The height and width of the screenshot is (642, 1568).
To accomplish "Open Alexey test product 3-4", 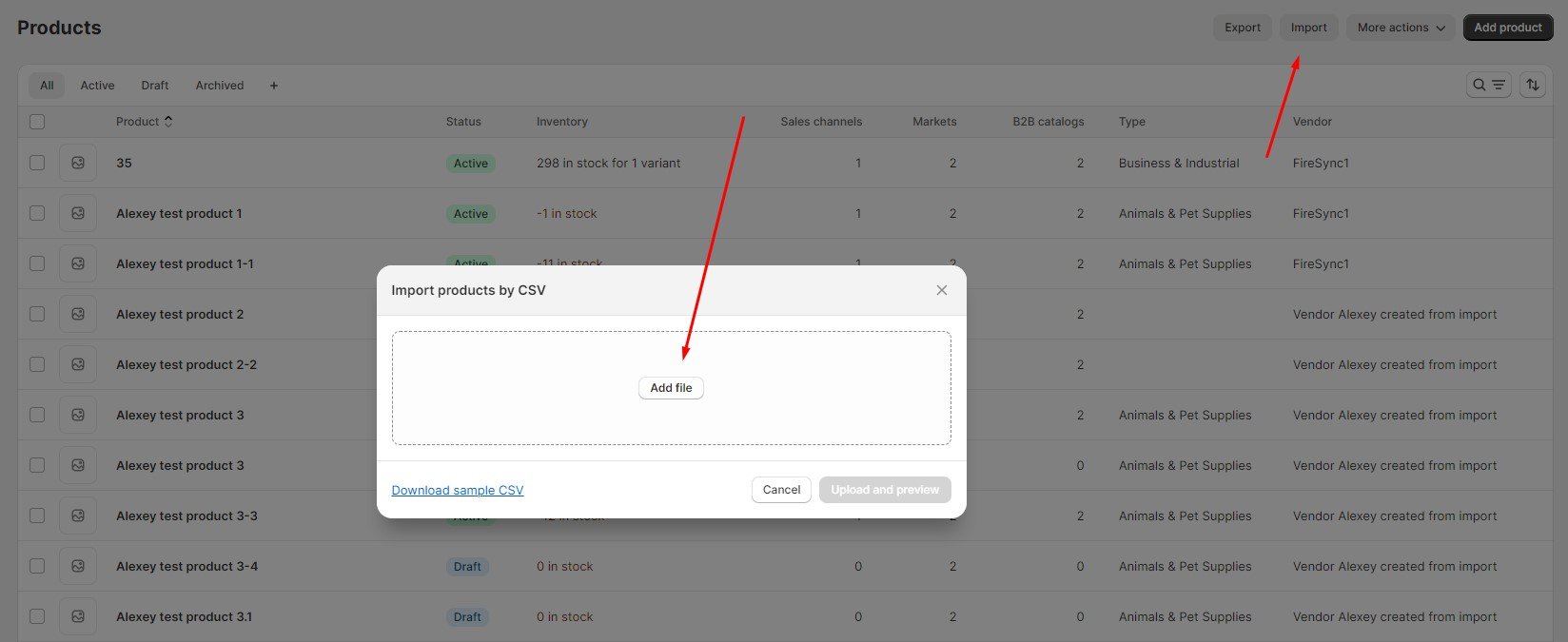I will [186, 566].
